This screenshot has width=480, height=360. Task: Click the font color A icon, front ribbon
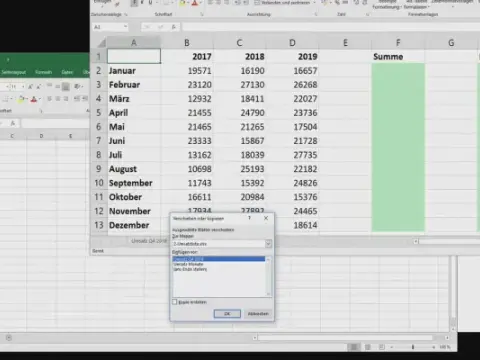pyautogui.click(x=195, y=3)
